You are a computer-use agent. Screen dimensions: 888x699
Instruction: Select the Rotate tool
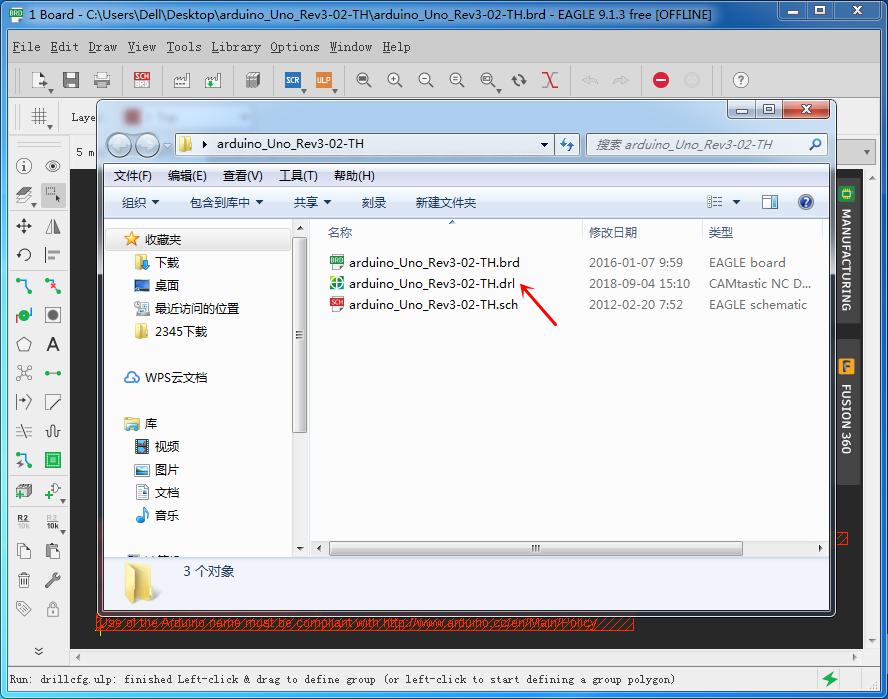click(x=24, y=255)
